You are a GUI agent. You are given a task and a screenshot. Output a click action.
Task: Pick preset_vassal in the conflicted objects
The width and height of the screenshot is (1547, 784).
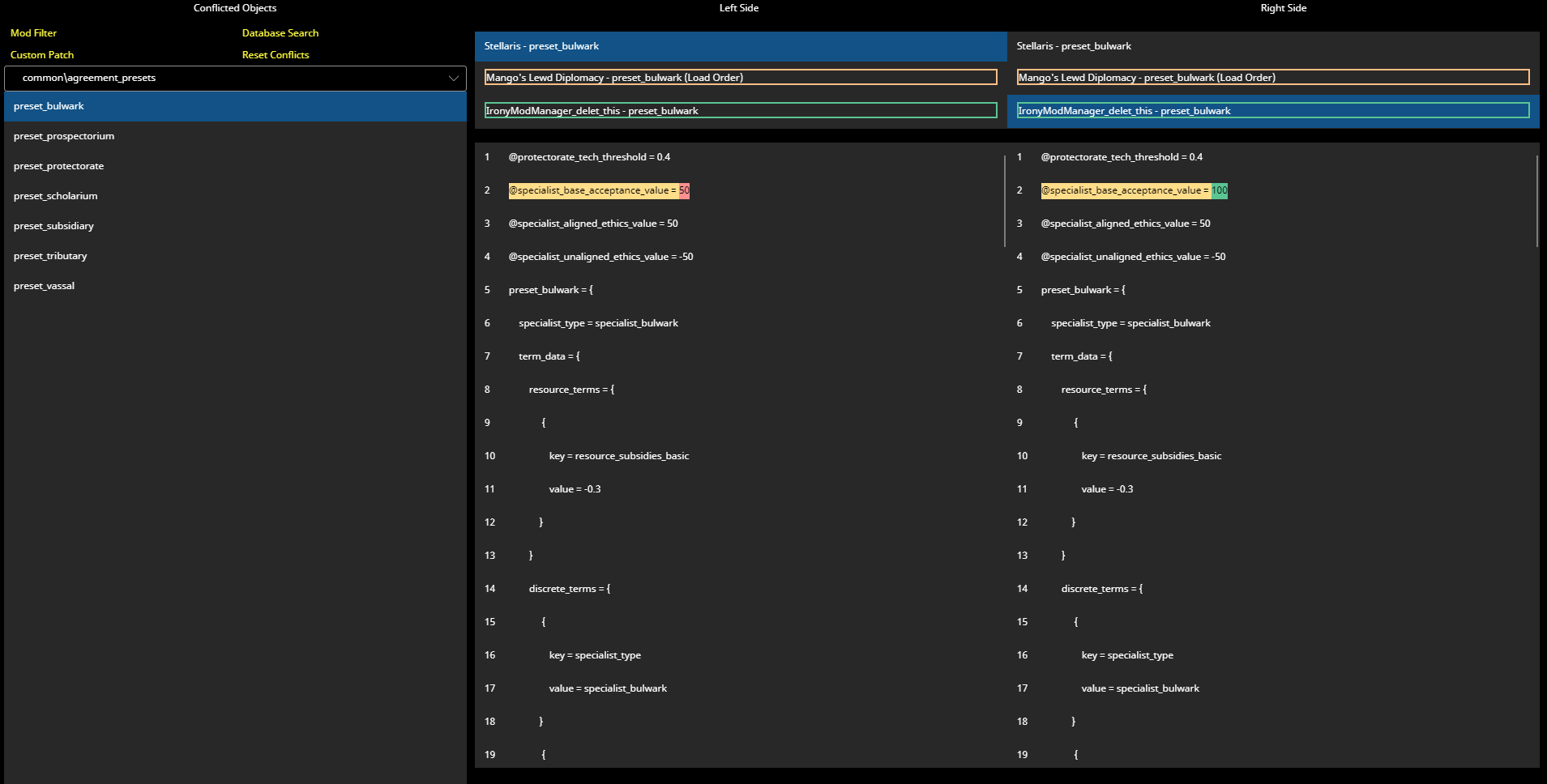coord(235,286)
